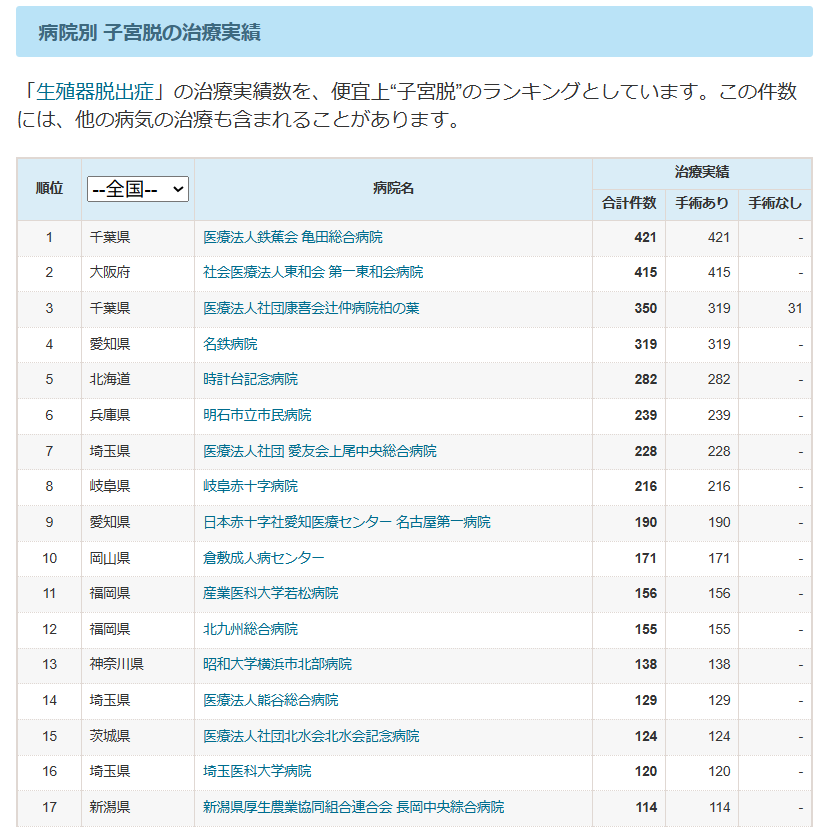Click the bold total 124
823x827 pixels.
tap(646, 736)
